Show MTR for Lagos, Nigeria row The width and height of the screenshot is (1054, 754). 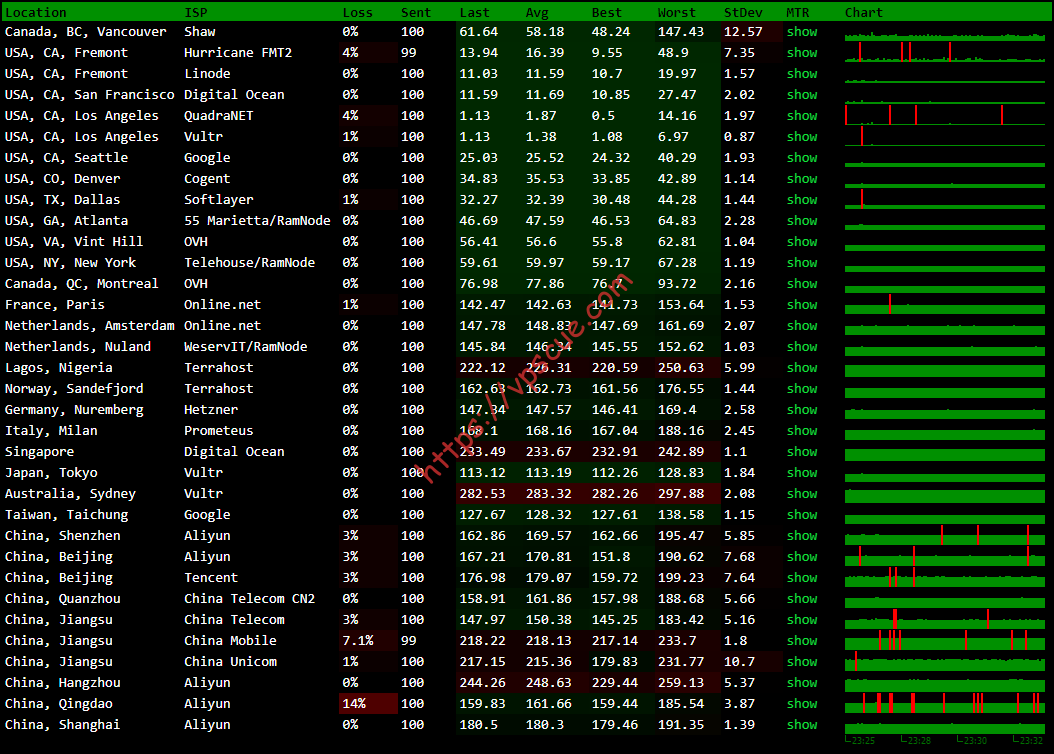(802, 368)
